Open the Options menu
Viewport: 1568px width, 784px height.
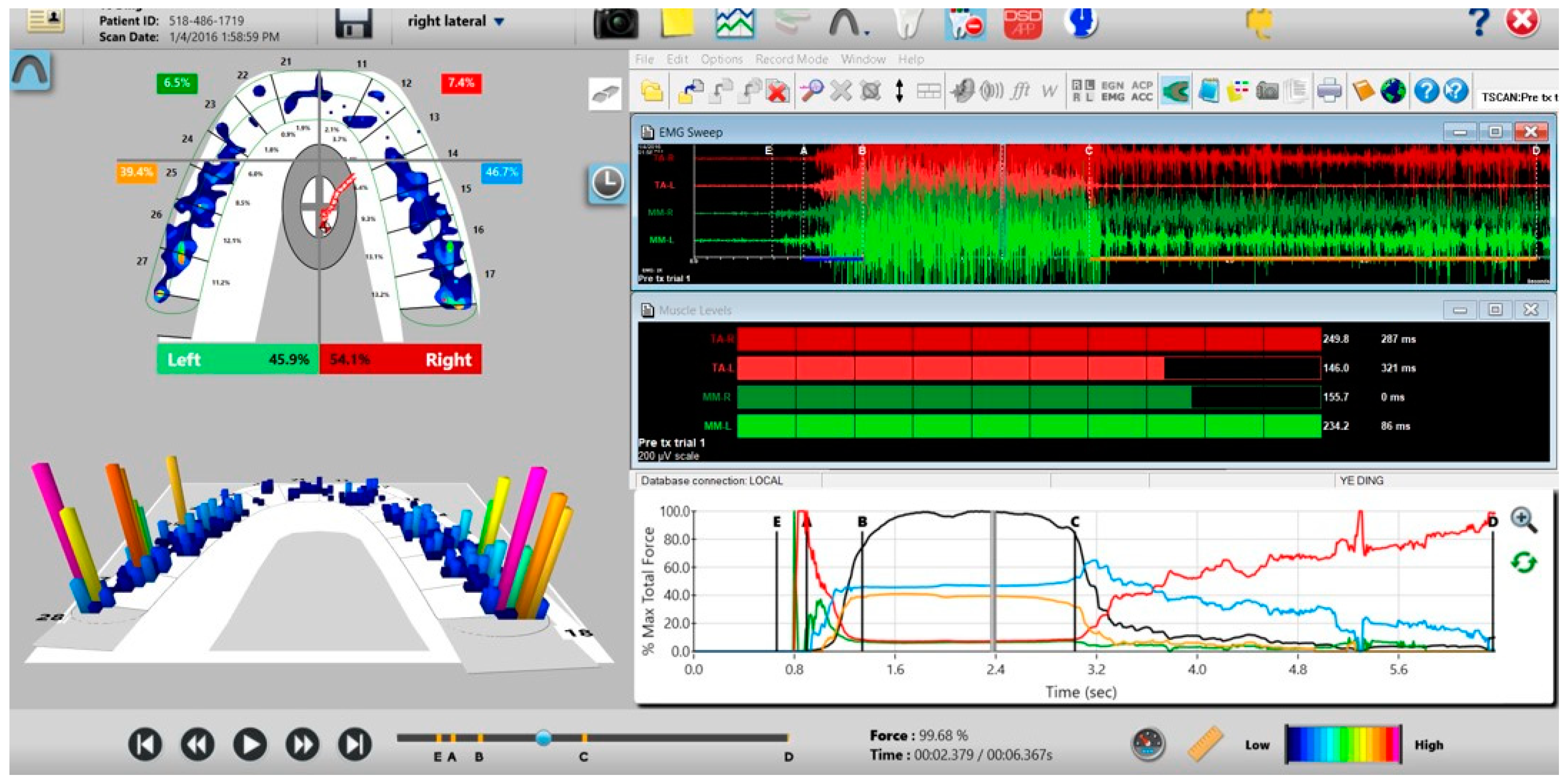(721, 59)
